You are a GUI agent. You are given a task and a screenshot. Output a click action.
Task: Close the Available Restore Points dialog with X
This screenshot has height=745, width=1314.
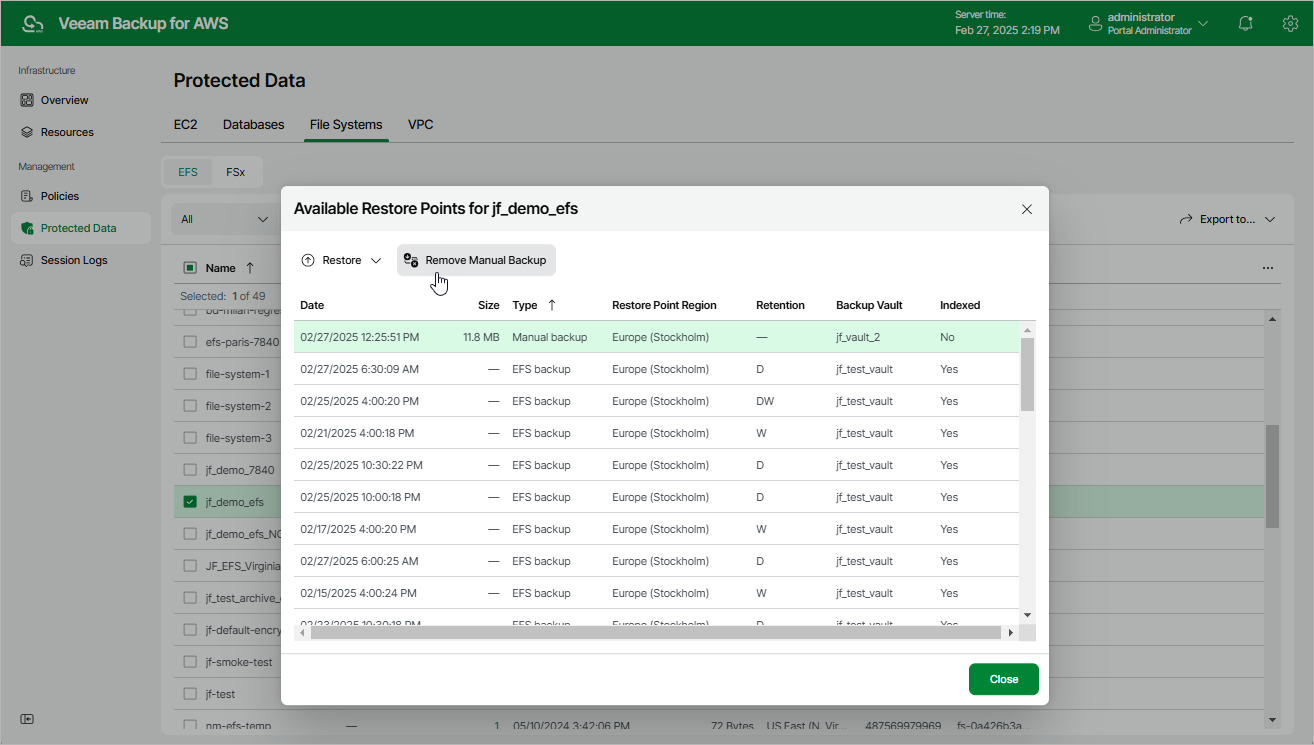point(1026,209)
